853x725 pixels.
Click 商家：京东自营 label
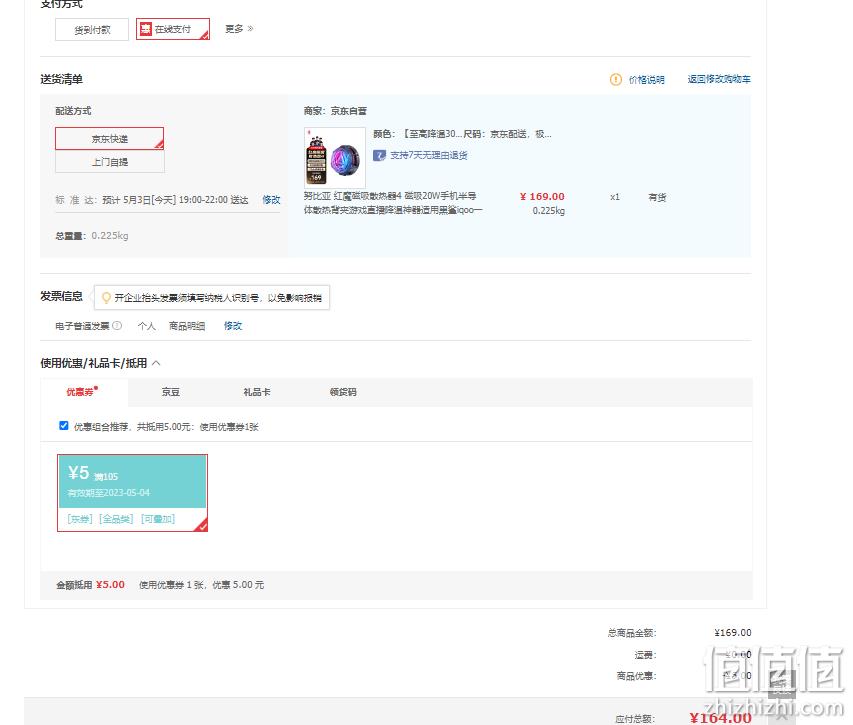tap(335, 111)
